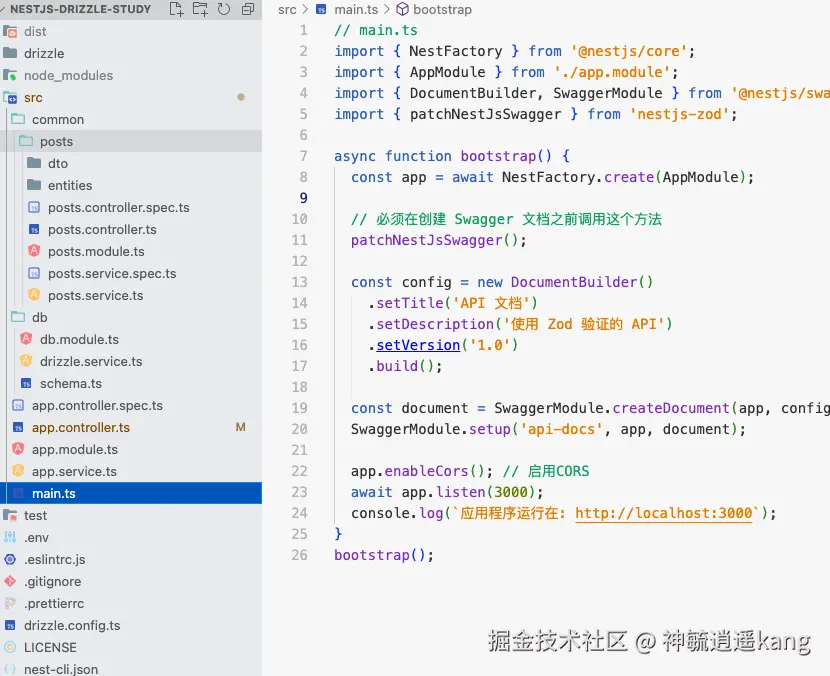The height and width of the screenshot is (676, 830).
Task: Open the LICENSE file
Action: coord(131,647)
